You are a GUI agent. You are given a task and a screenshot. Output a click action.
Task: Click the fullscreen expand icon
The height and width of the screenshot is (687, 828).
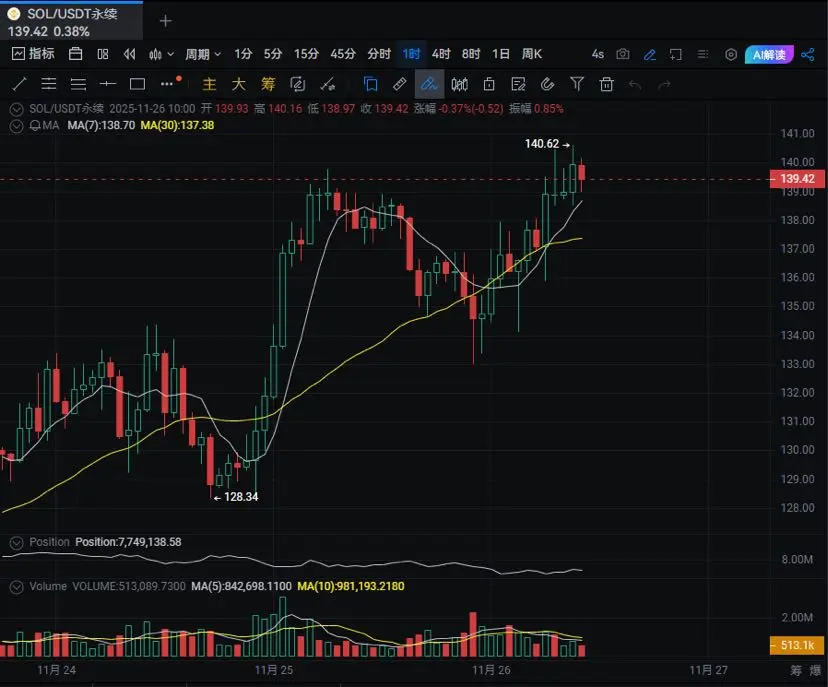click(675, 54)
